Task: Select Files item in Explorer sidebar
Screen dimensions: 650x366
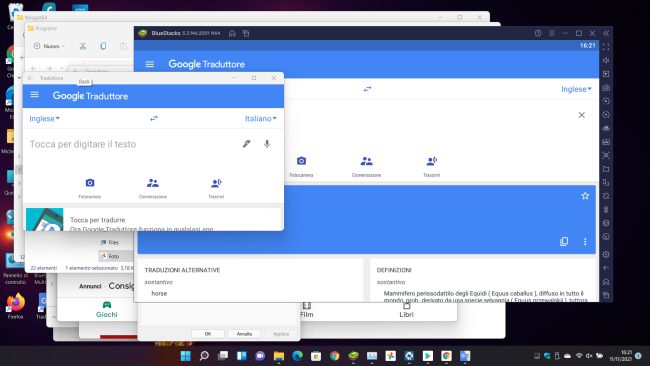Action: tap(110, 242)
